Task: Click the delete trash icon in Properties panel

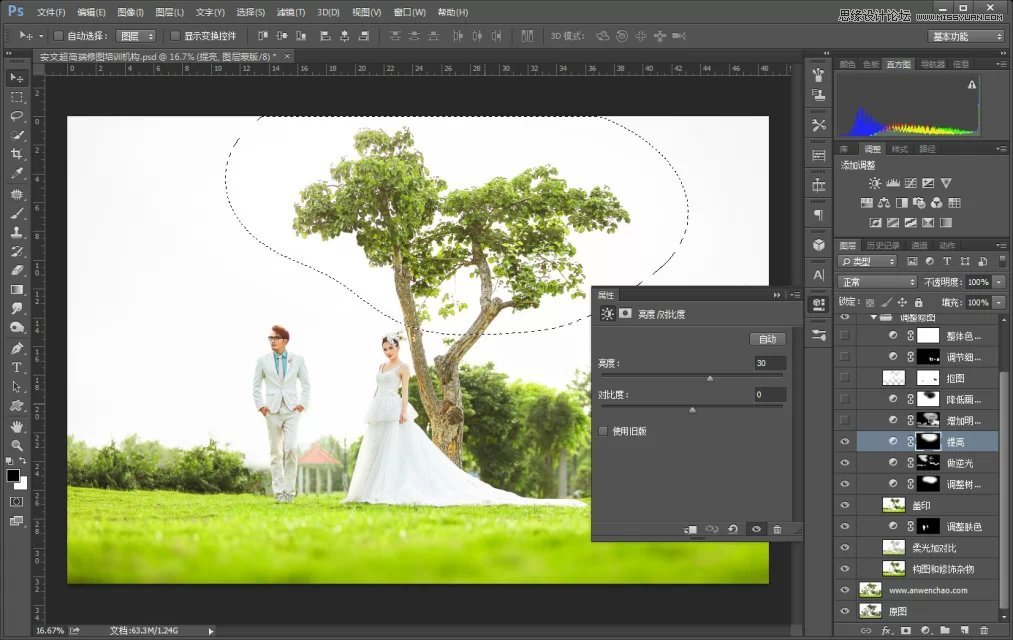Action: [778, 529]
